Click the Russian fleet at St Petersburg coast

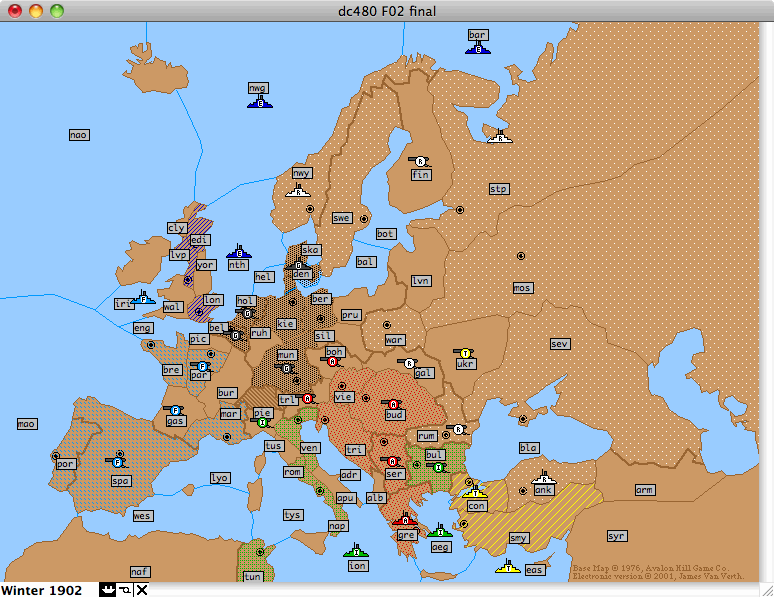pyautogui.click(x=500, y=136)
